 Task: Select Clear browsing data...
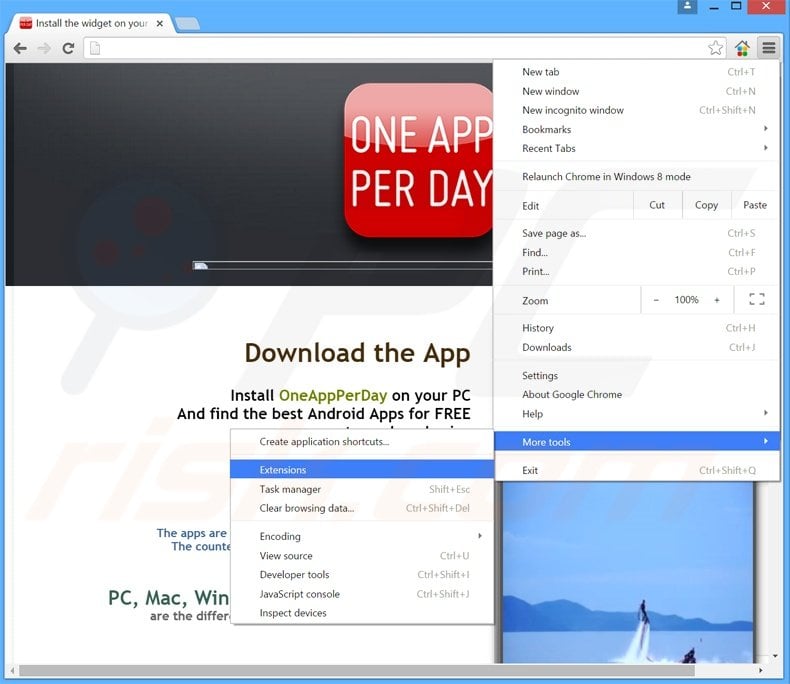362,508
